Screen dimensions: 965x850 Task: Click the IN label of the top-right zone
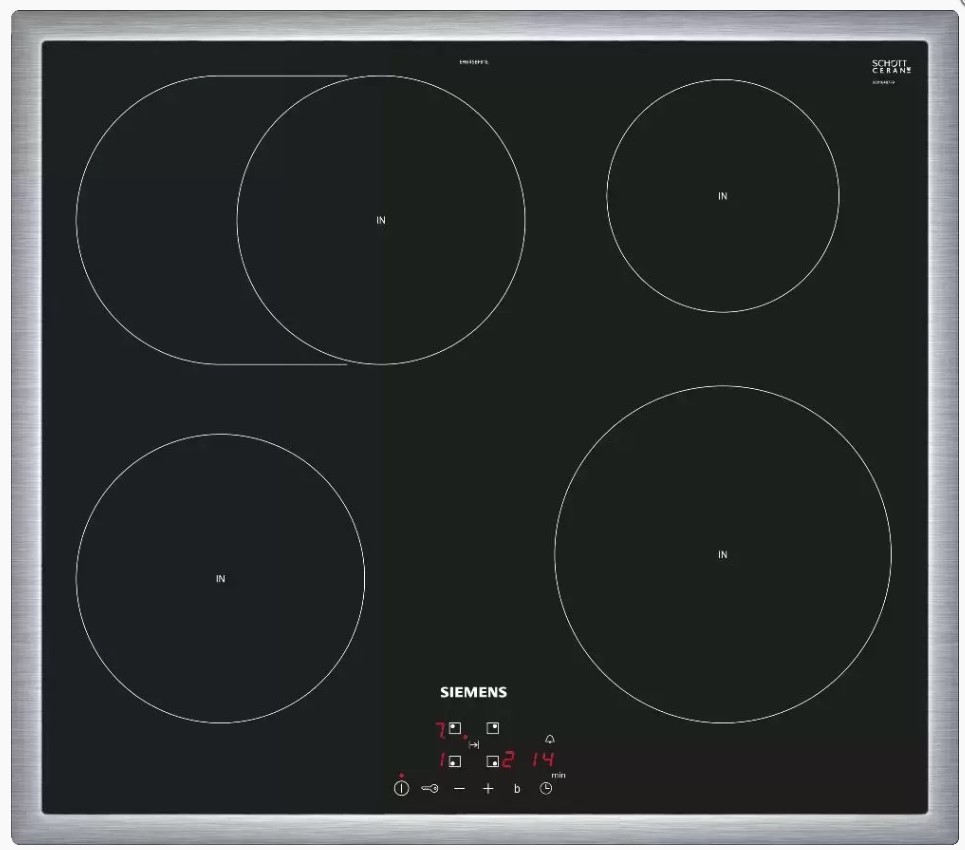[722, 196]
